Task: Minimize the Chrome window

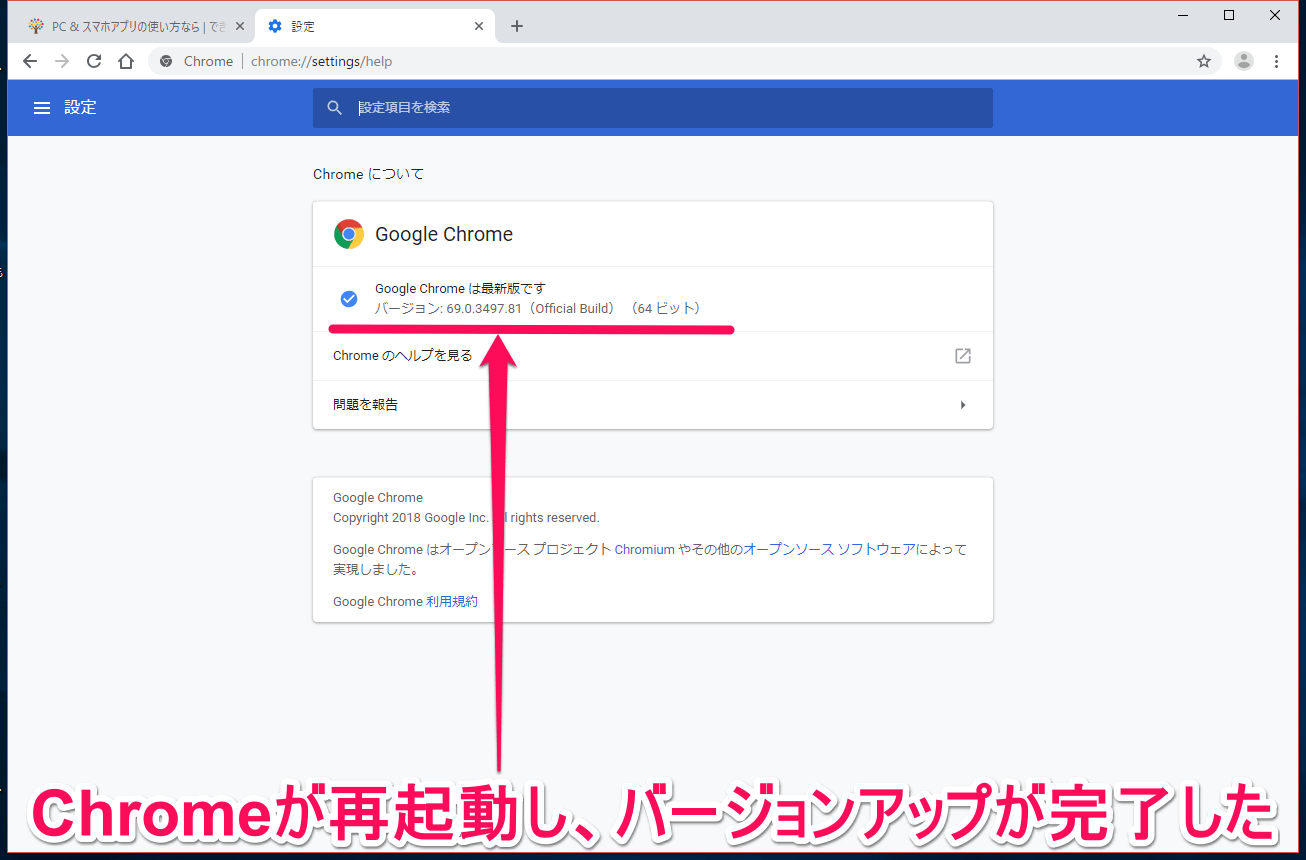Action: pos(1183,15)
